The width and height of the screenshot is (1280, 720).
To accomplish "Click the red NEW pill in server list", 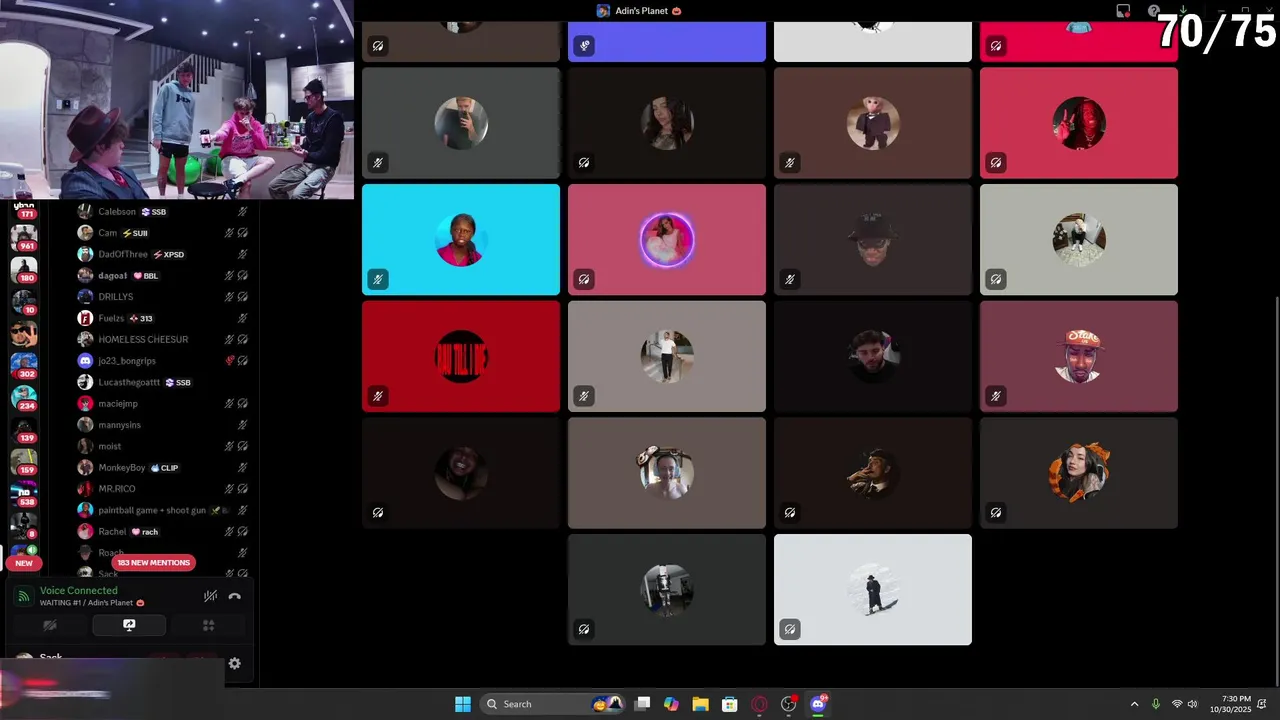I will click(24, 563).
